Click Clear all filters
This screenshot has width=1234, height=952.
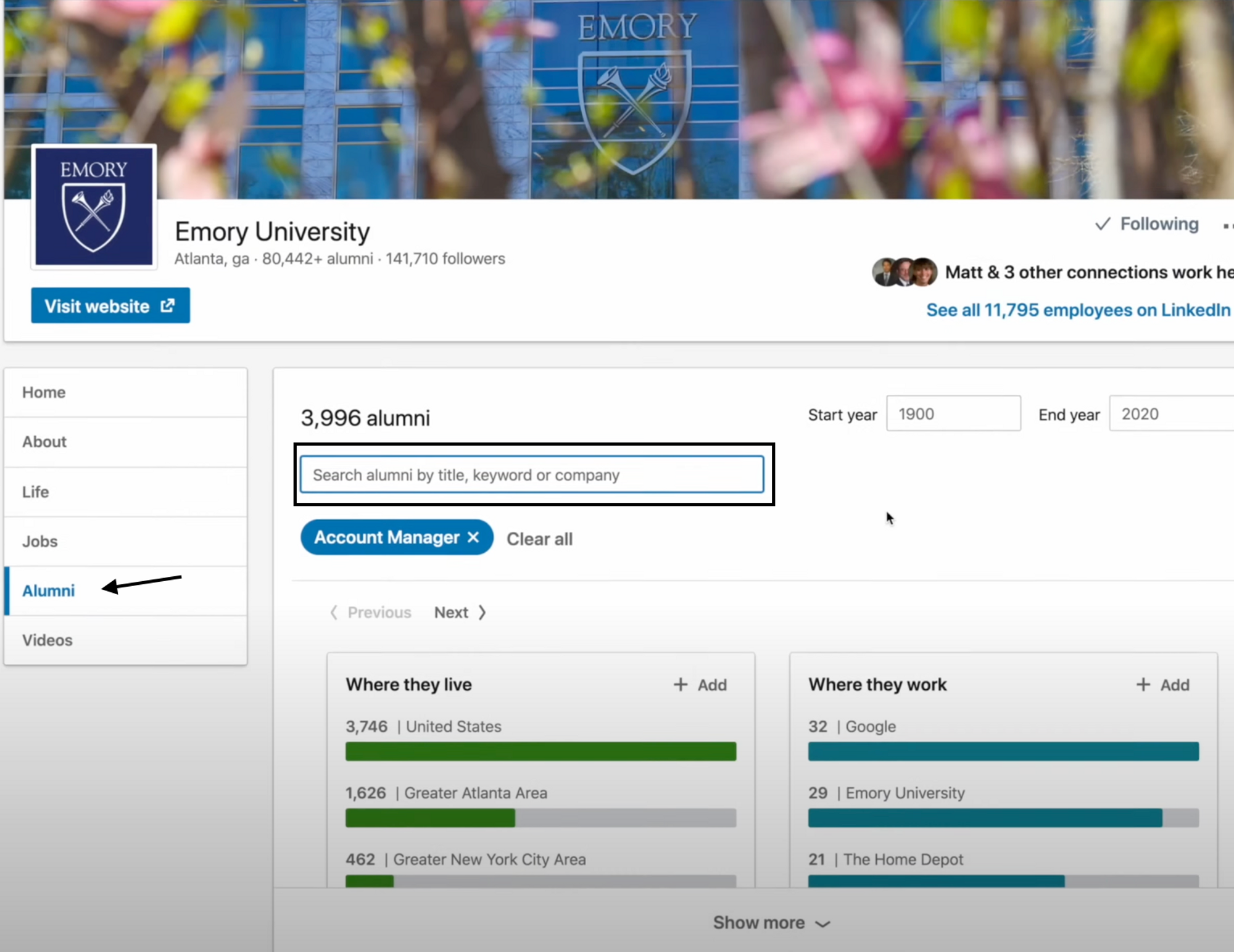coord(539,539)
